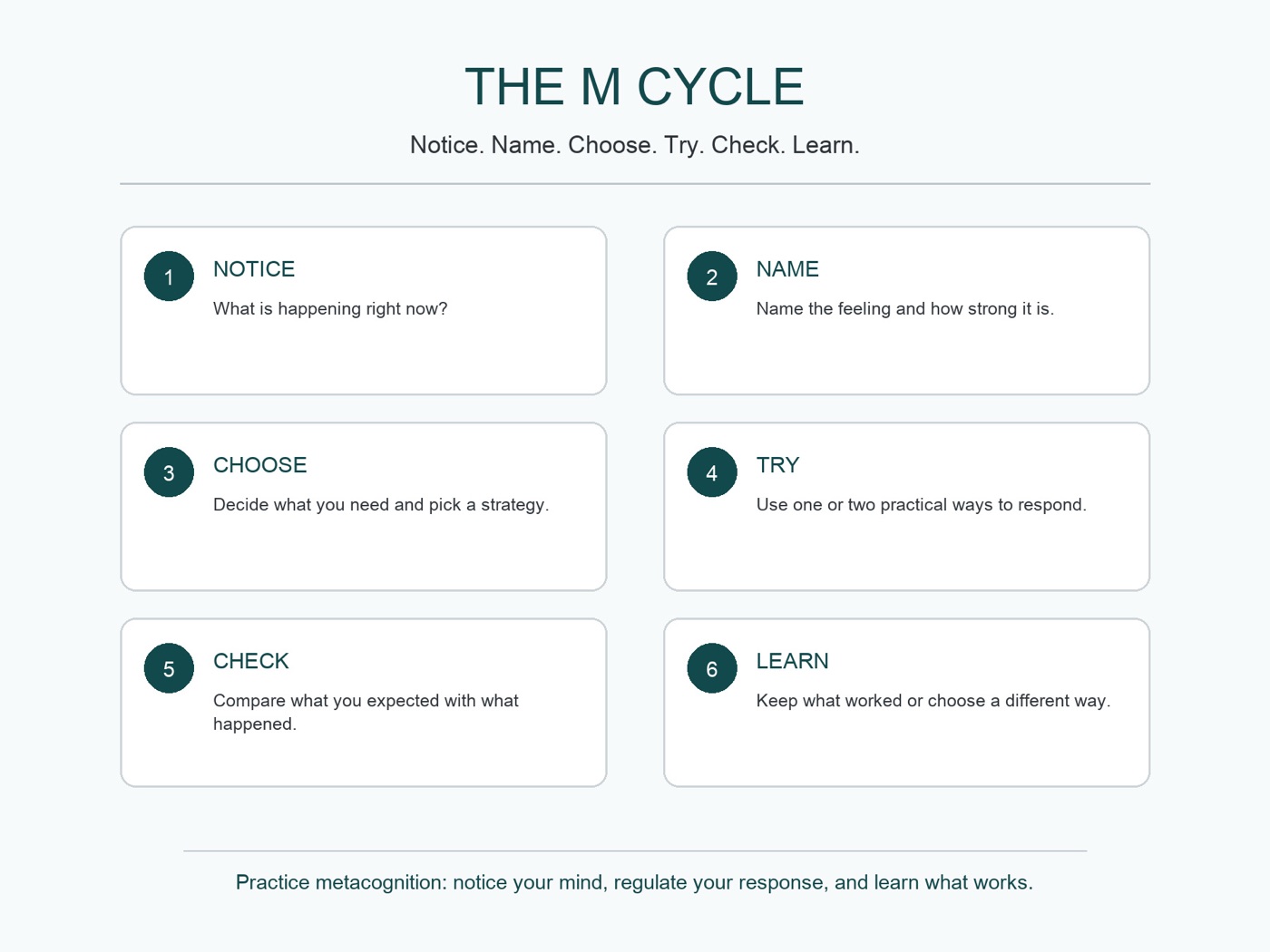The height and width of the screenshot is (952, 1270).
Task: Click THE M CYCLE title
Action: coord(635,87)
